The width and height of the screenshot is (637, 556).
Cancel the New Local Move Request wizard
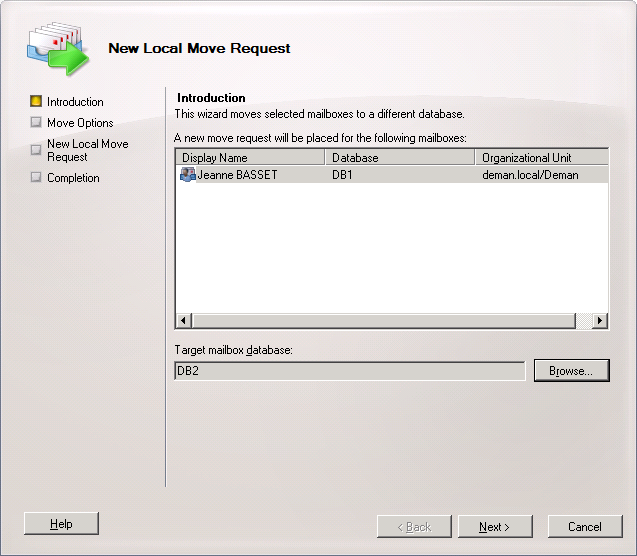click(x=585, y=526)
